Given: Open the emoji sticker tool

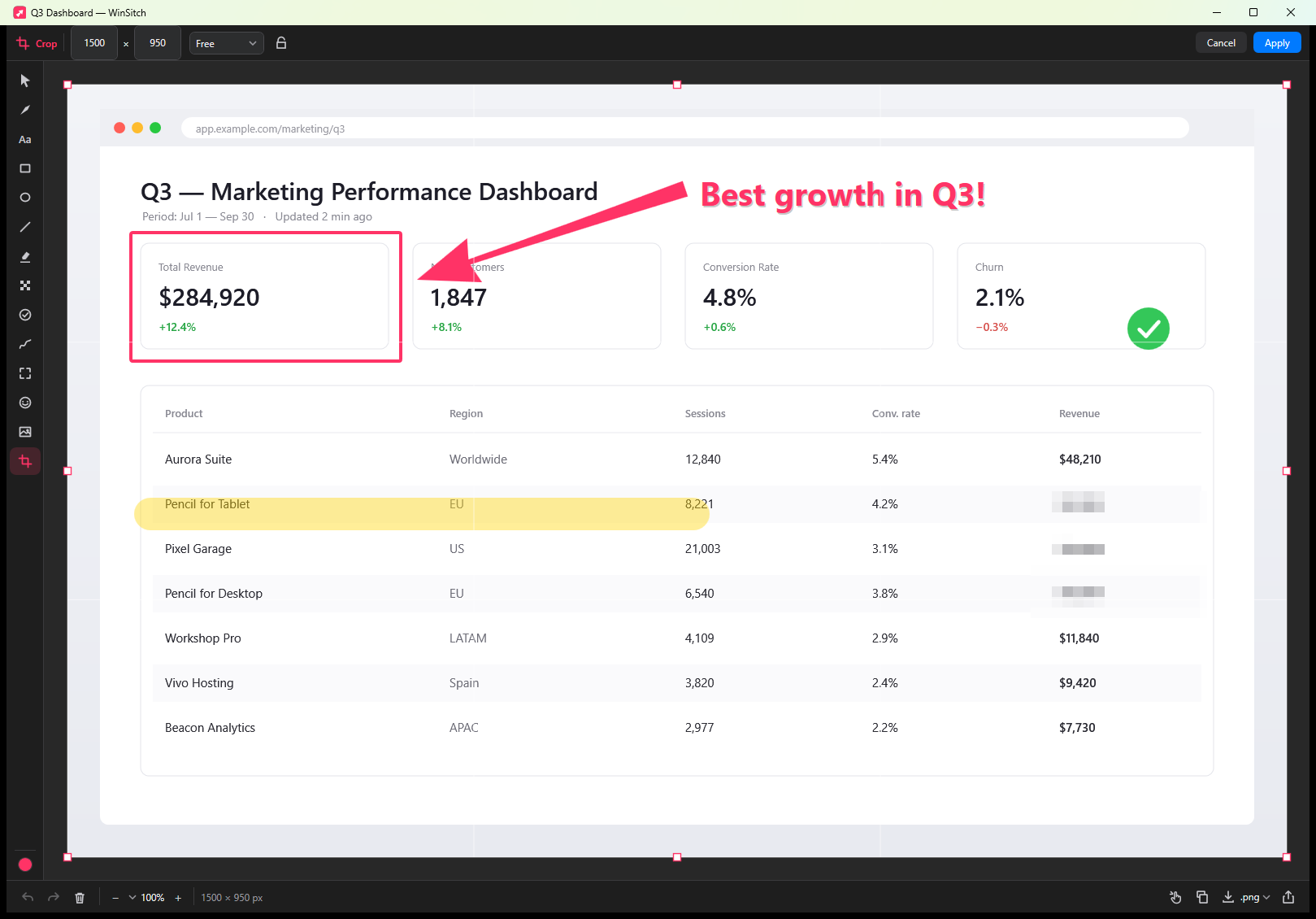Looking at the screenshot, I should (25, 403).
